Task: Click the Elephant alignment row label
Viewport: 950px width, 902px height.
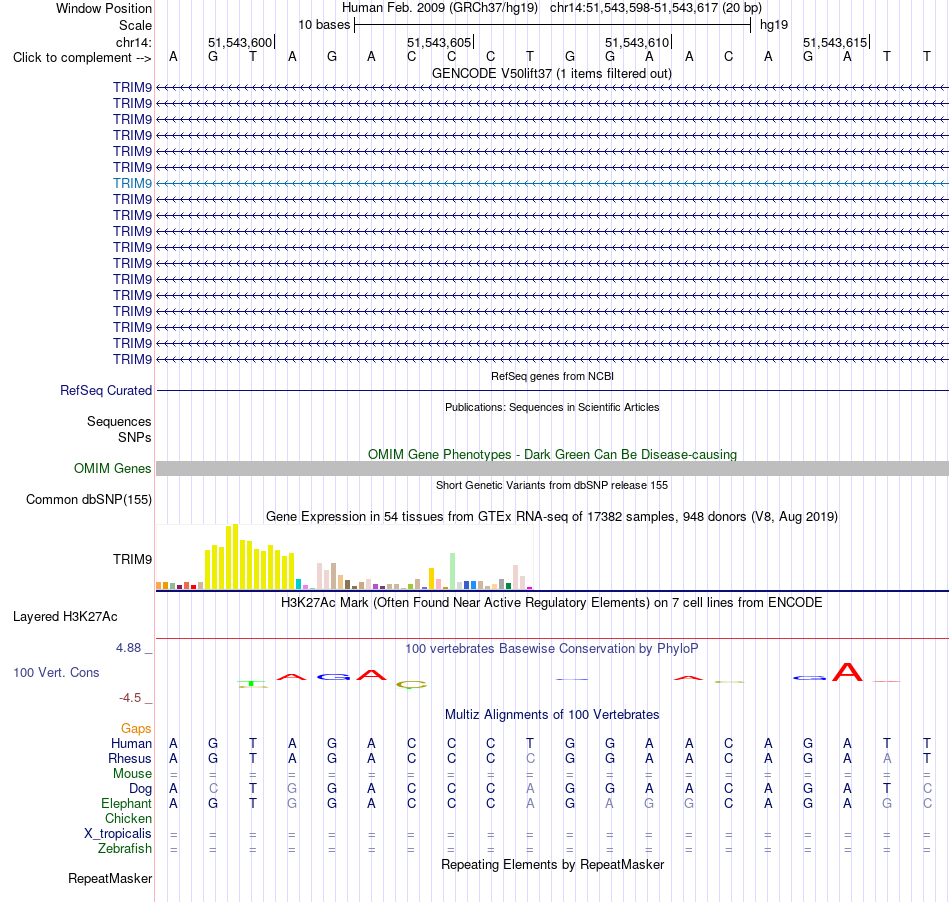Action: pyautogui.click(x=126, y=803)
